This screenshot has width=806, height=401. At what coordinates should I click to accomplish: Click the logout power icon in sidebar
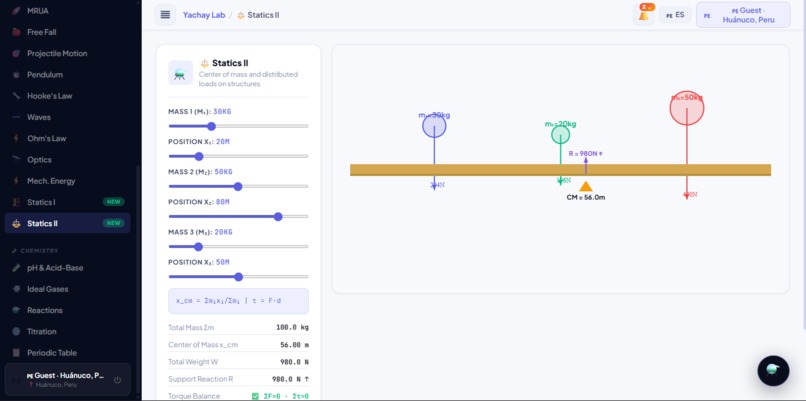tap(117, 380)
